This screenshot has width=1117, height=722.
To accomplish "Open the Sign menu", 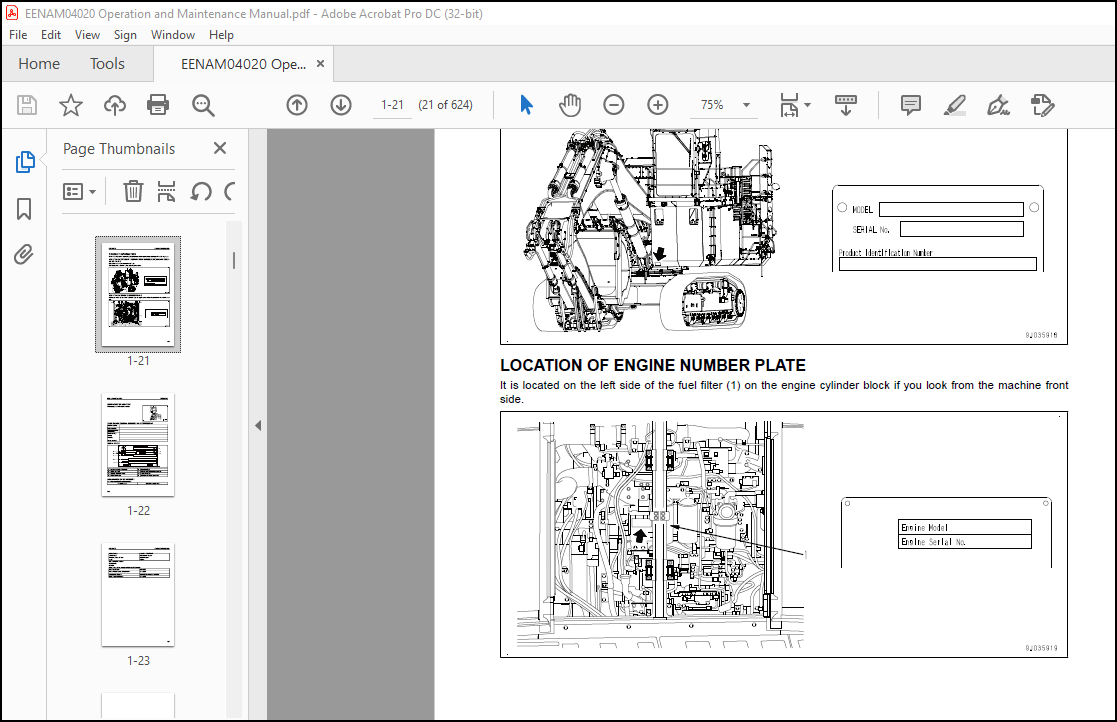I will click(125, 35).
